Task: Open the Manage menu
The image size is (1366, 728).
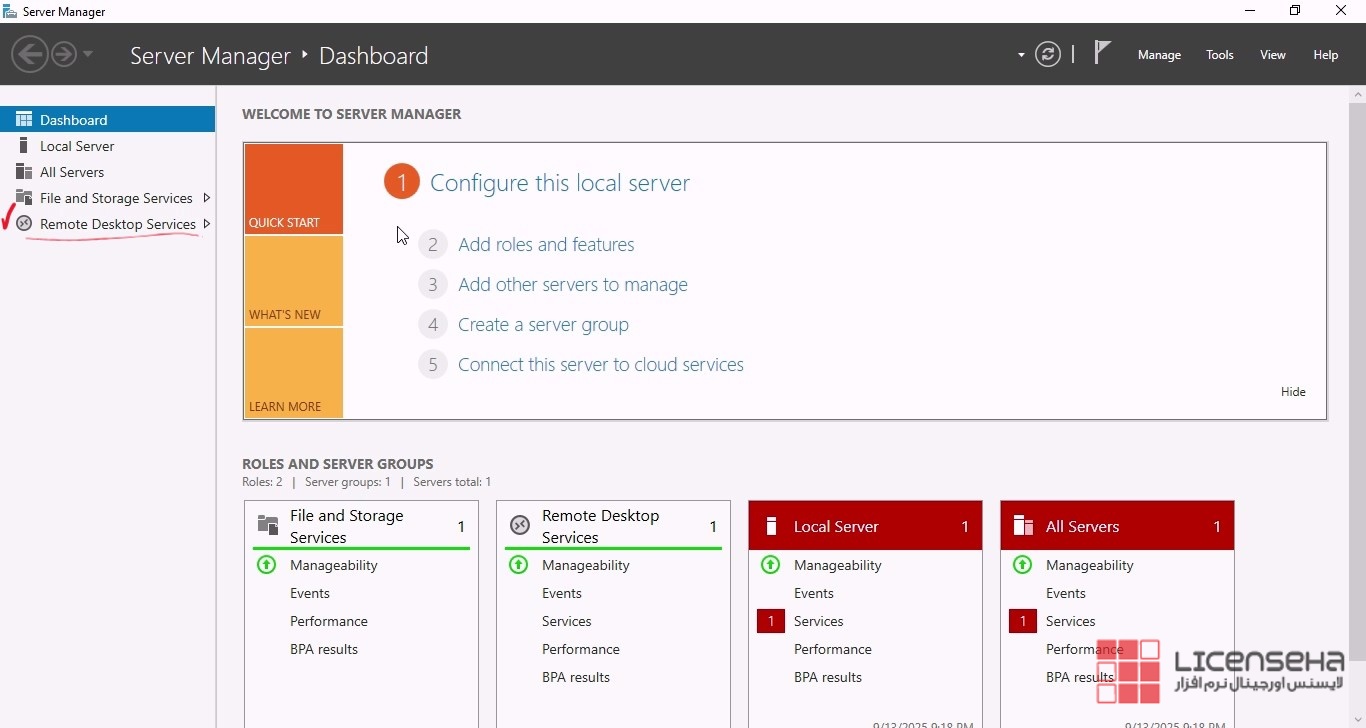Action: (1159, 55)
